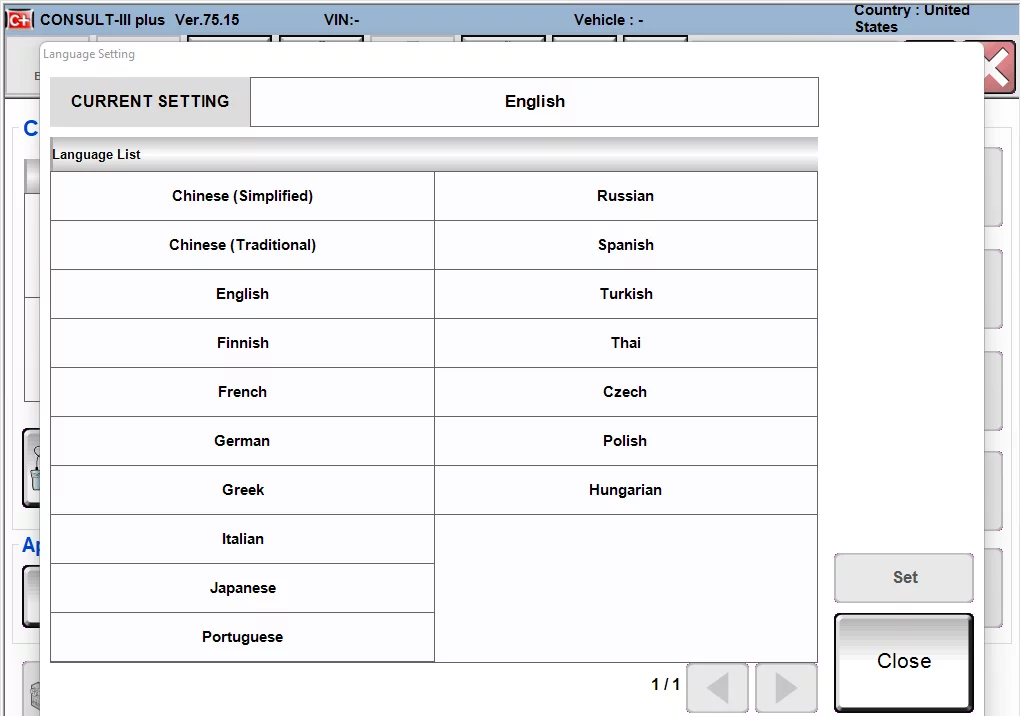Select Thai language
The height and width of the screenshot is (716, 1020).
coord(625,342)
